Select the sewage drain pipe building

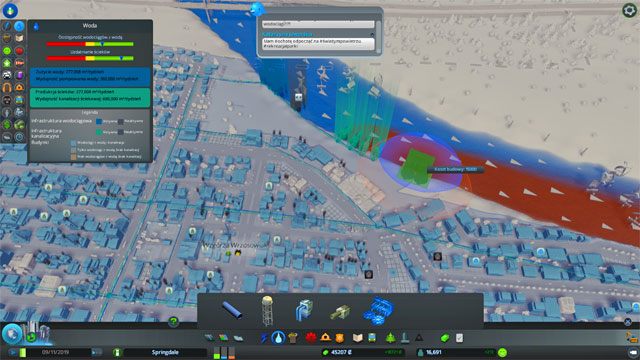340,312
